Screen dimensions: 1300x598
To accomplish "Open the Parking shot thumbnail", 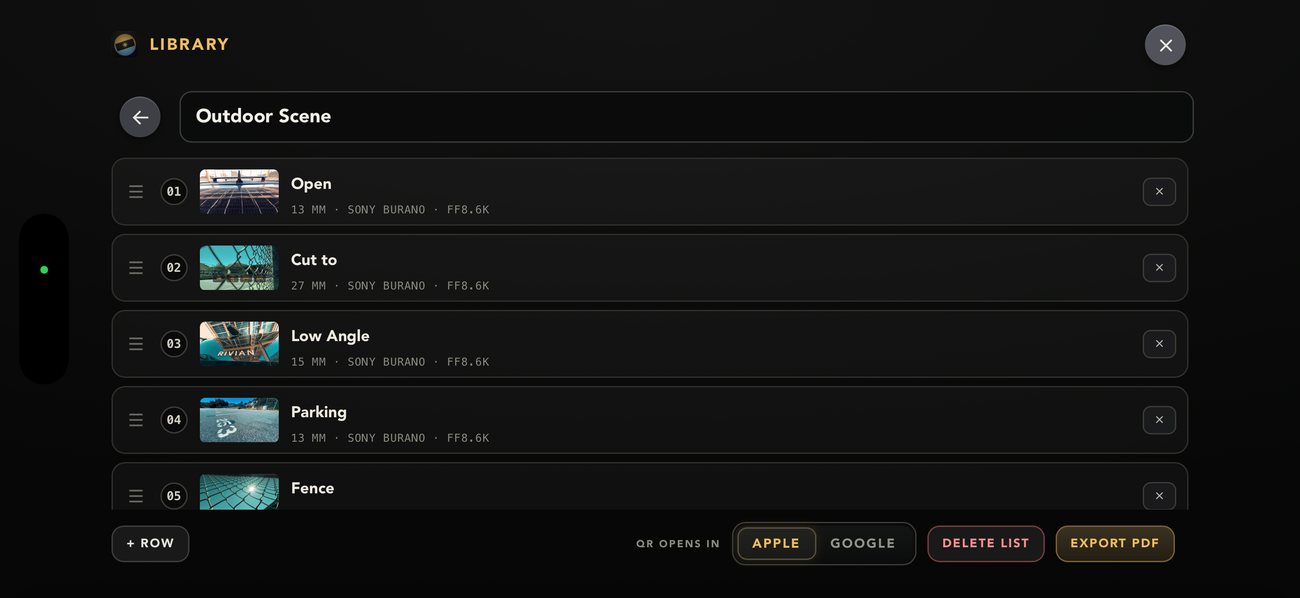I will point(239,420).
